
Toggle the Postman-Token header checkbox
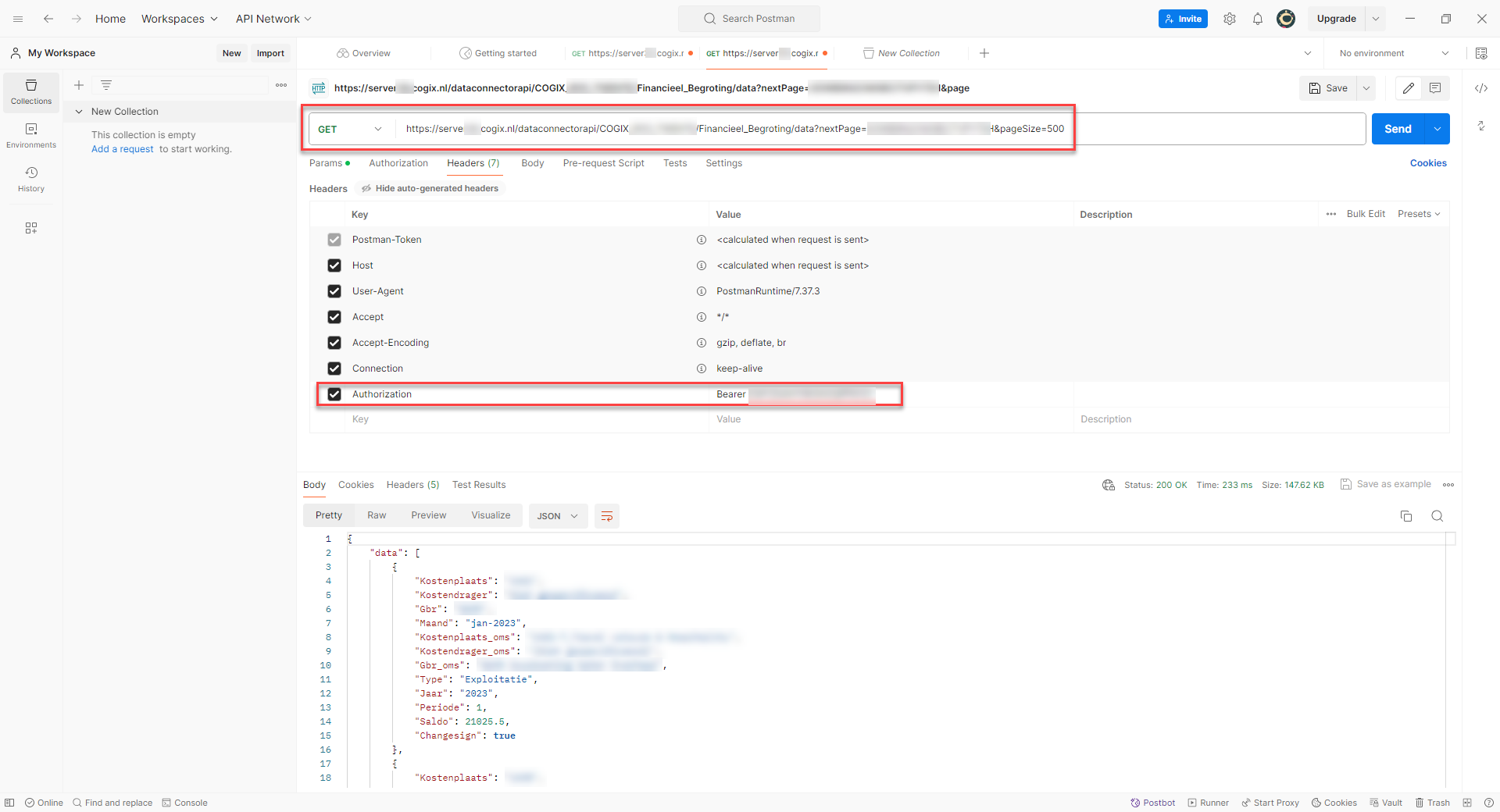[x=334, y=240]
